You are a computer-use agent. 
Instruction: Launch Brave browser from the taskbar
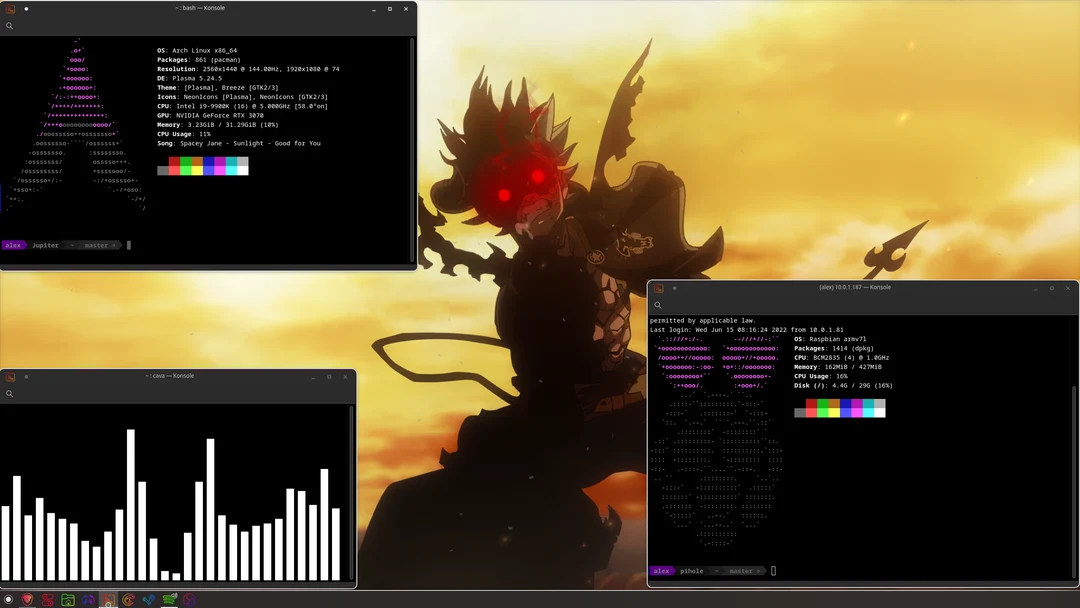[26, 600]
